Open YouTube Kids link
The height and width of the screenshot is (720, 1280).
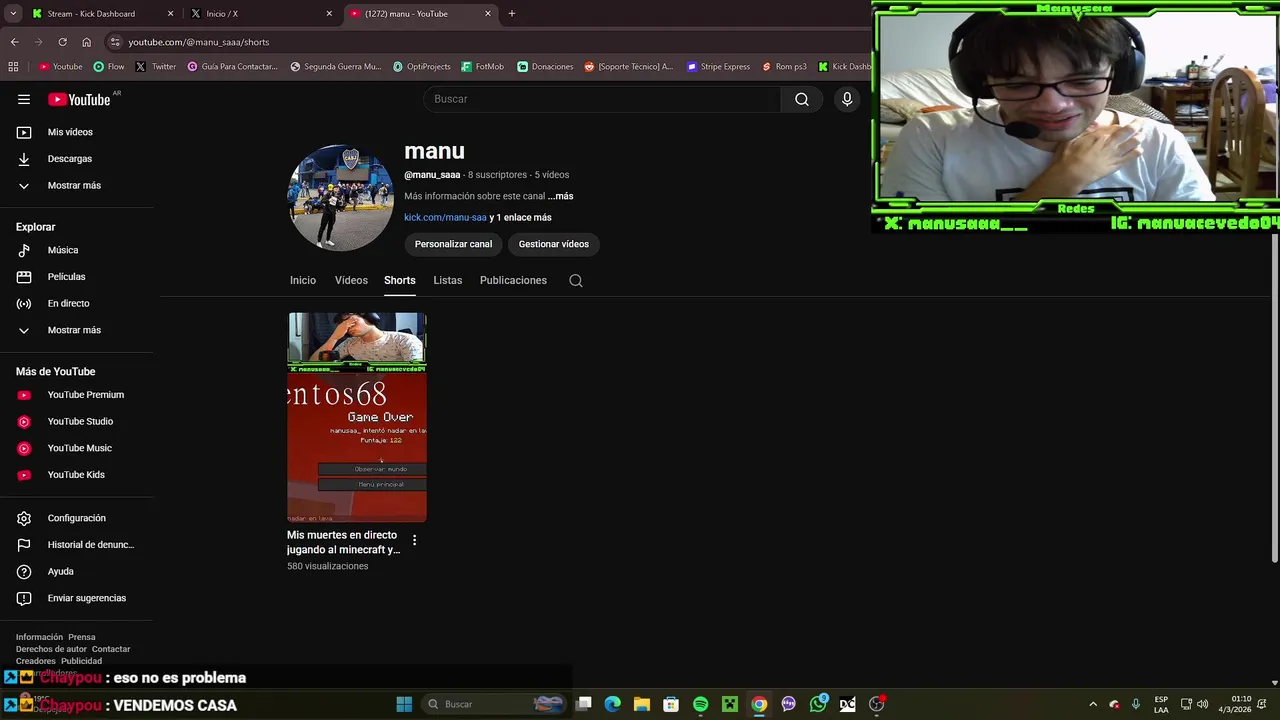point(76,475)
